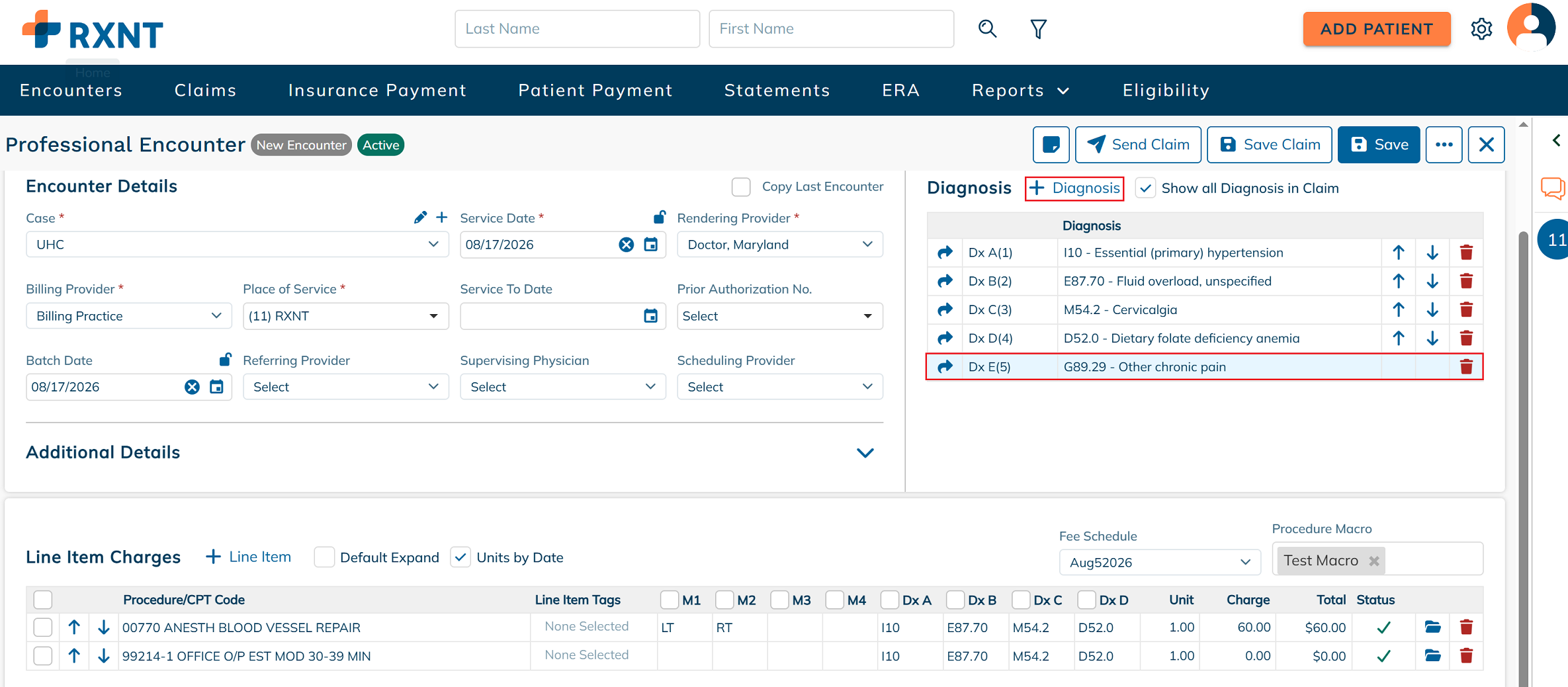Delete the M54.2 Cervicalgia diagnosis
This screenshot has width=1568, height=687.
(x=1466, y=309)
